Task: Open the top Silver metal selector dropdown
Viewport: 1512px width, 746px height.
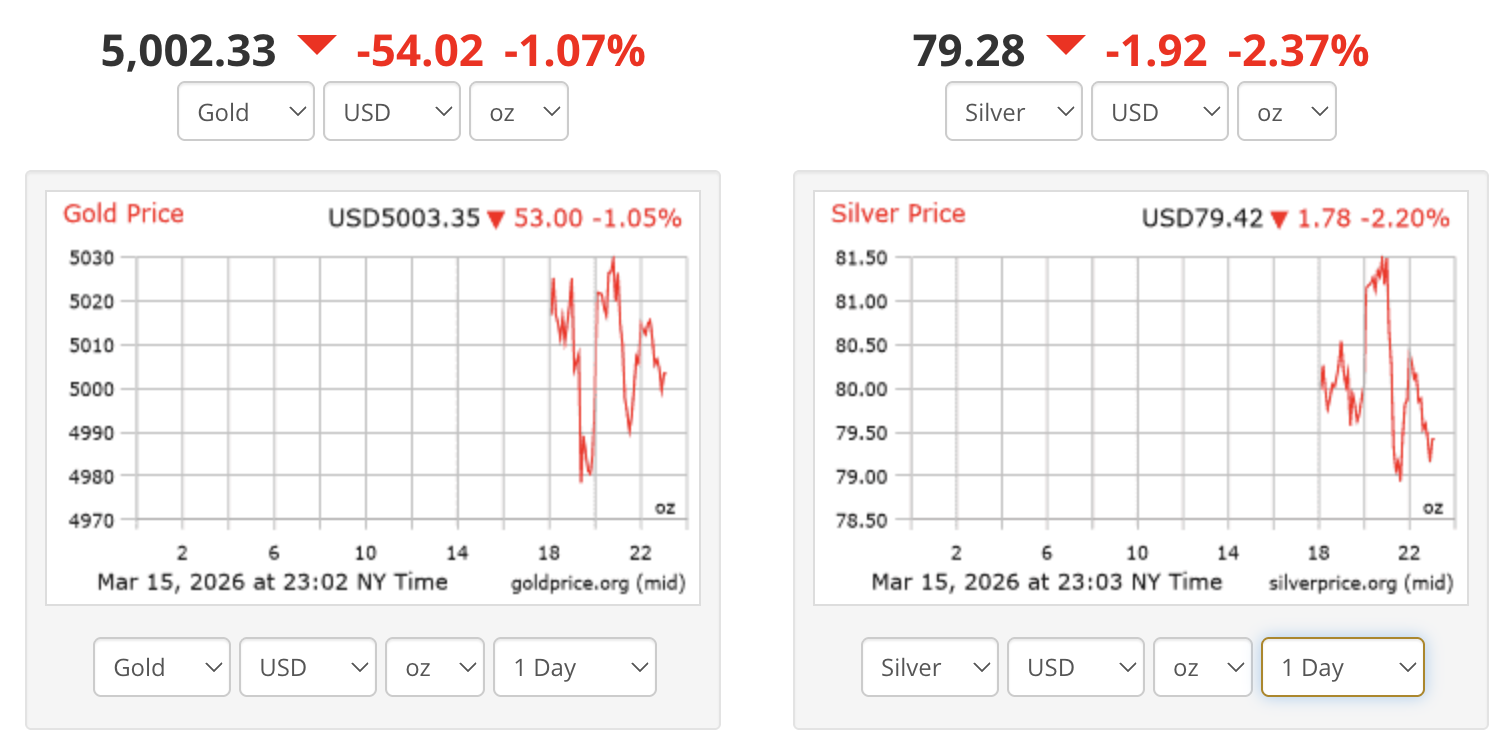Action: coord(1013,111)
